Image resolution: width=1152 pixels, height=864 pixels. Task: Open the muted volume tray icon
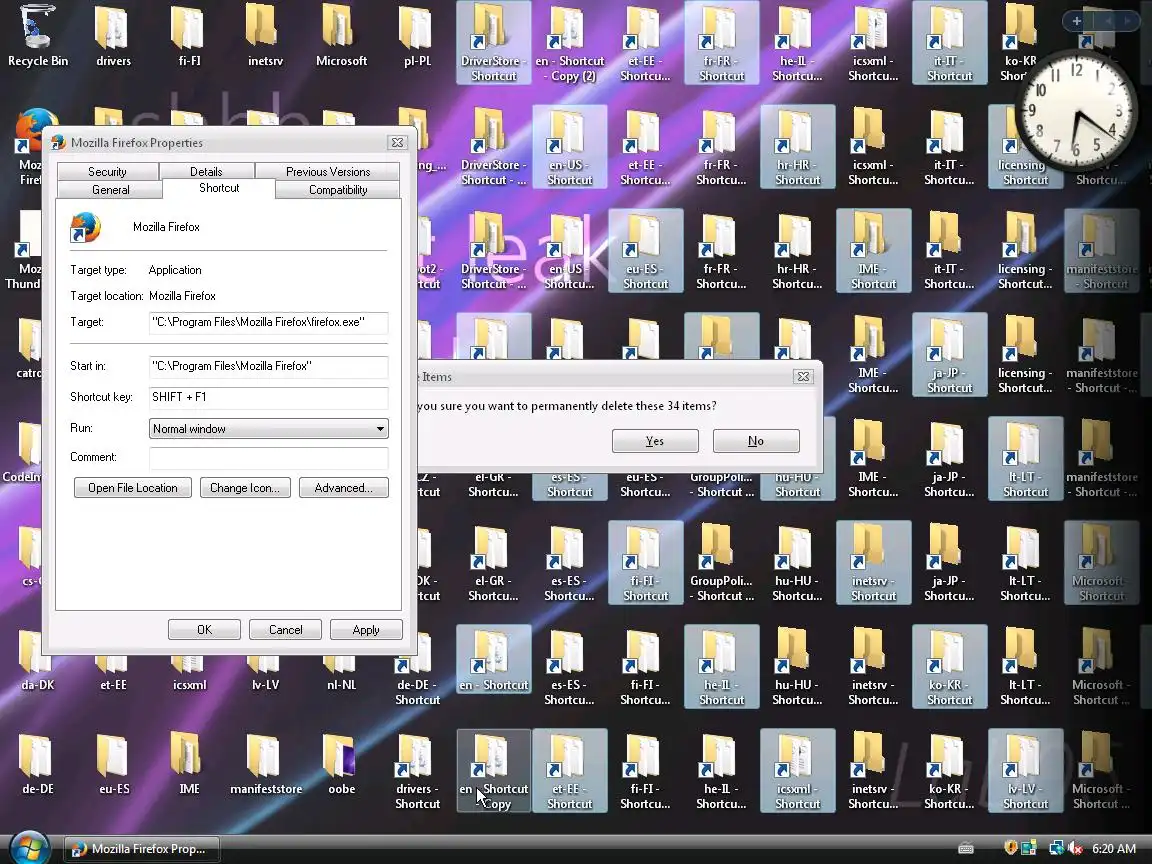coord(1075,848)
